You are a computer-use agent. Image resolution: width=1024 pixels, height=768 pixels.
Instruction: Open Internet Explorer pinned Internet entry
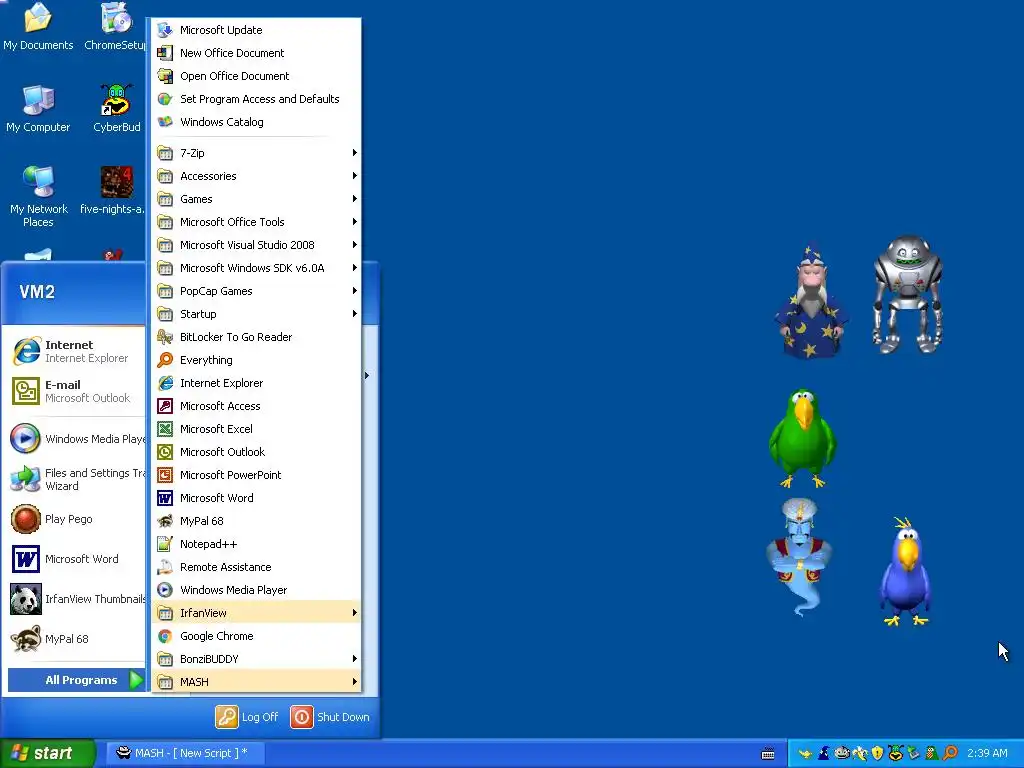click(x=76, y=351)
